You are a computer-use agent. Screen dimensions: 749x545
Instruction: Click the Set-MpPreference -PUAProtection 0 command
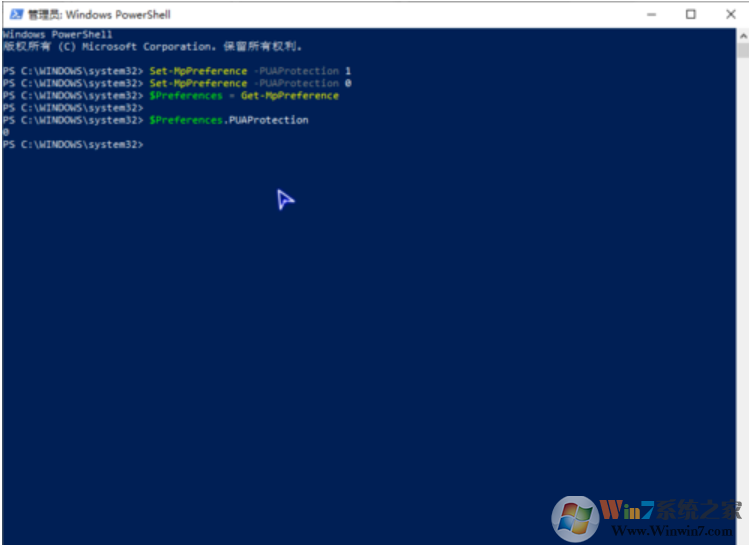coord(250,83)
